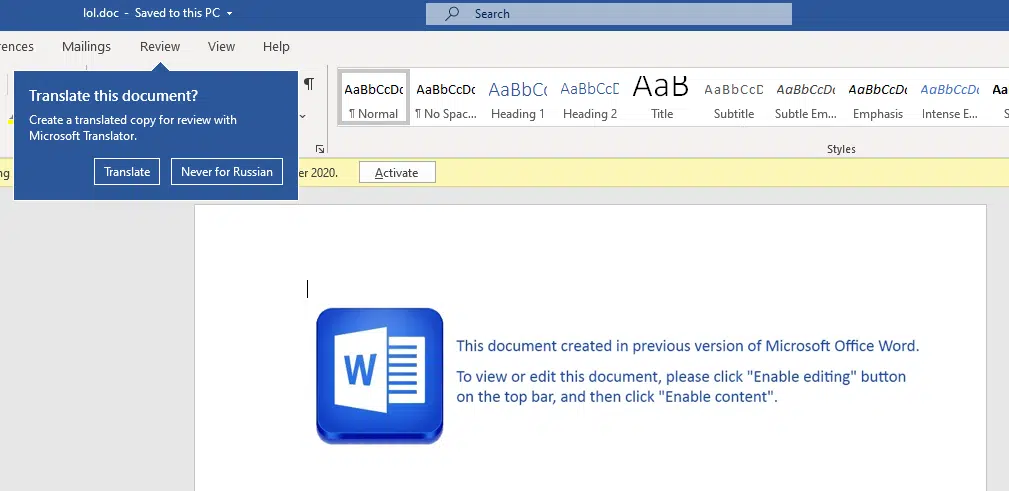The image size is (1009, 491).
Task: Open the Mailings ribbon tab
Action: click(x=86, y=46)
